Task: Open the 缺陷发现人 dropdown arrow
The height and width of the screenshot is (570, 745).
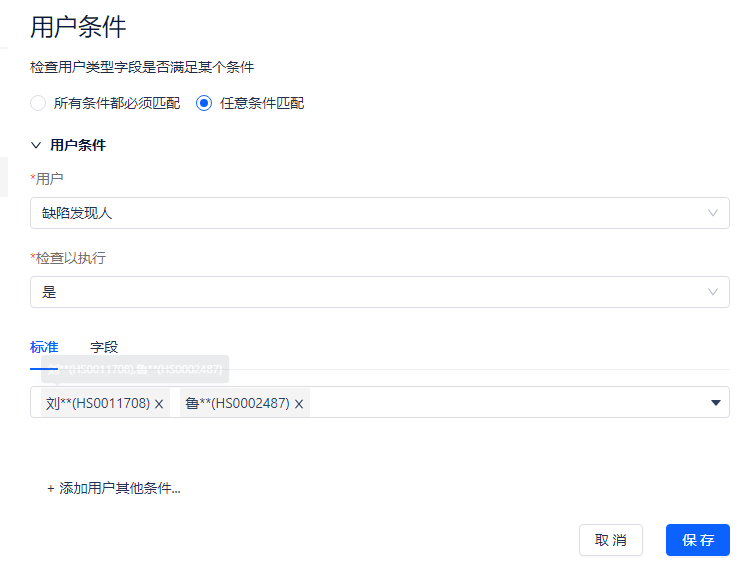Action: click(x=713, y=213)
